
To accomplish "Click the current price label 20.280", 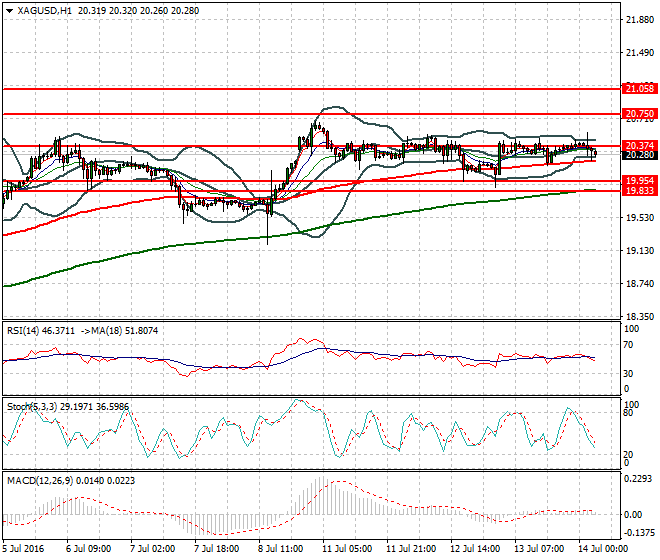I will click(640, 155).
